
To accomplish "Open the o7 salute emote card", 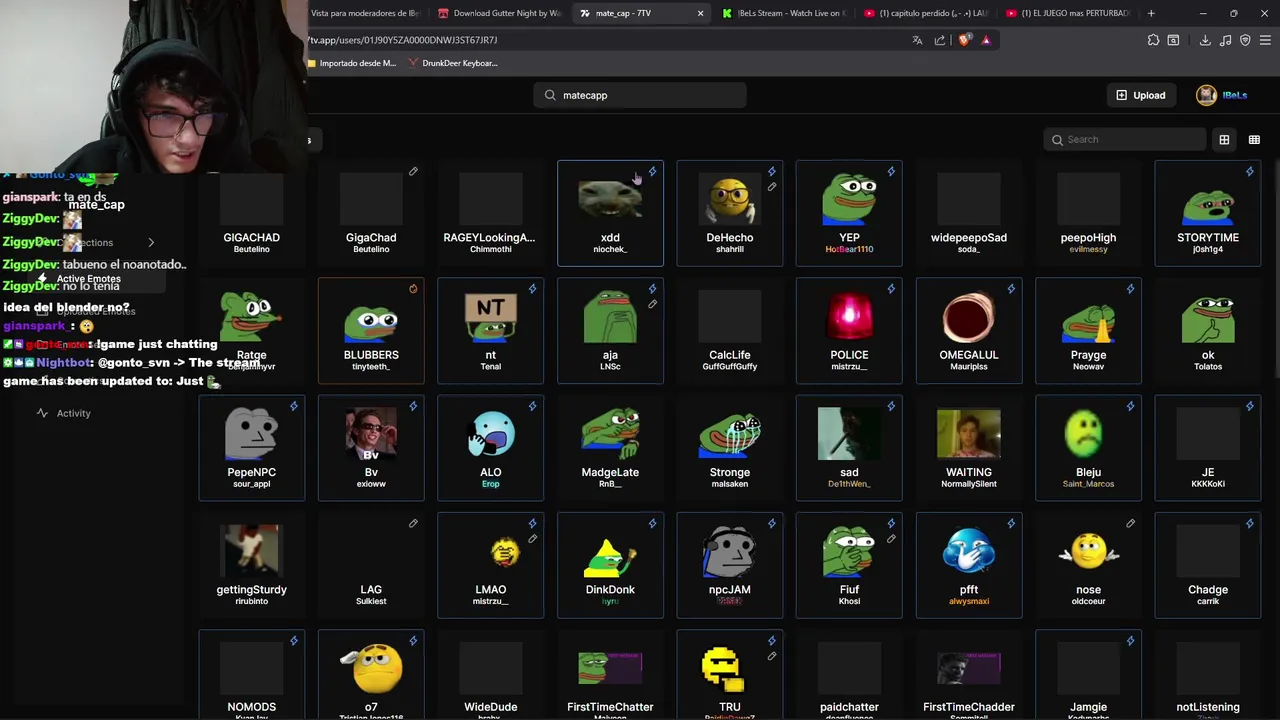I will tap(371, 674).
